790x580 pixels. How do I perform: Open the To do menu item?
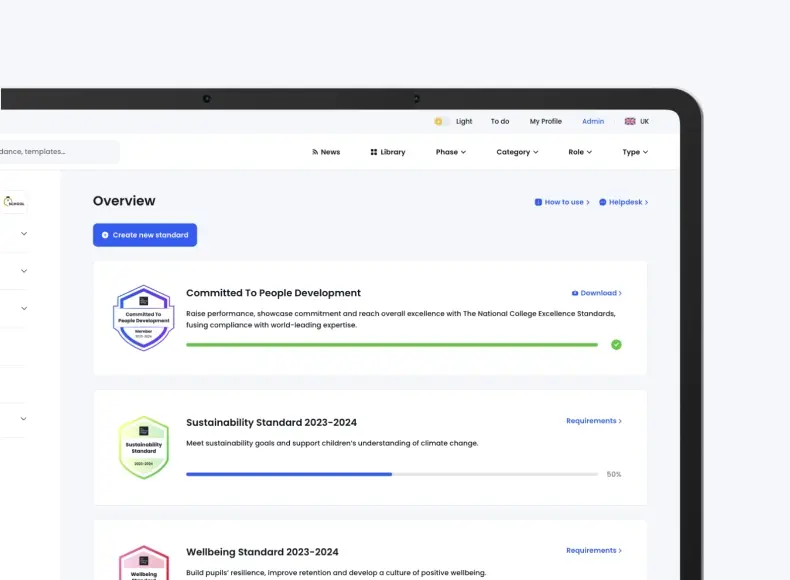(x=499, y=121)
